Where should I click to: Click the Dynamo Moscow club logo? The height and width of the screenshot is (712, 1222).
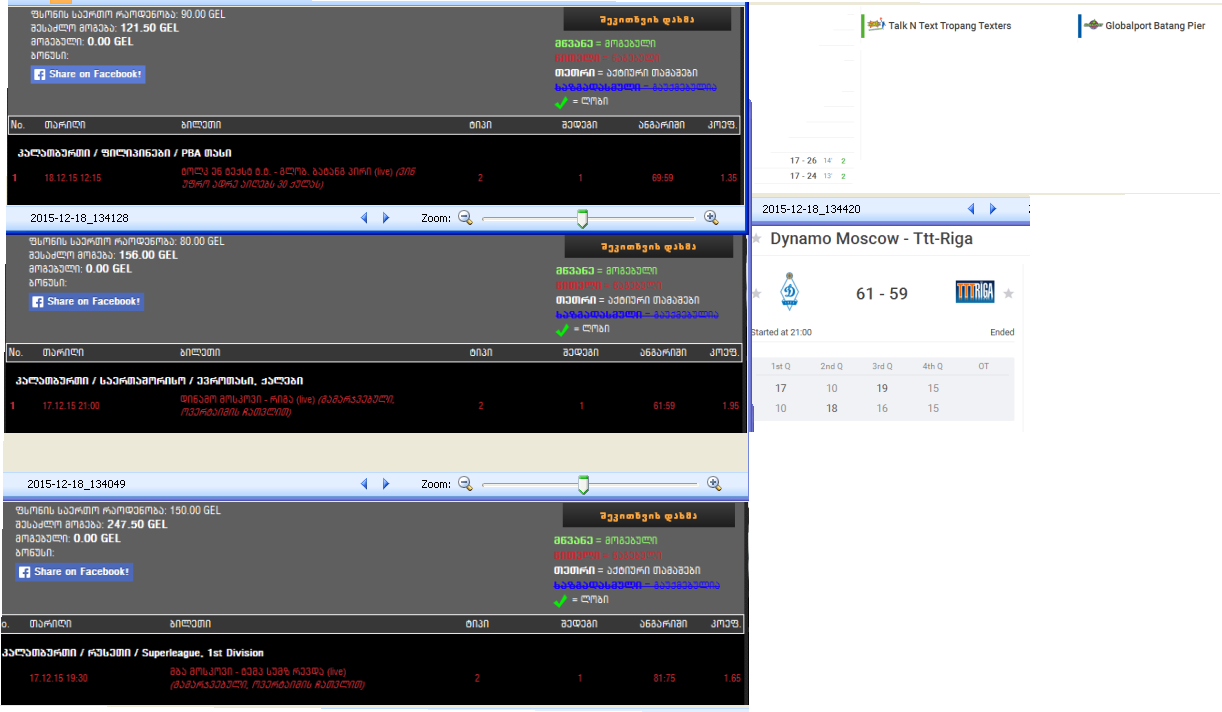[x=789, y=292]
